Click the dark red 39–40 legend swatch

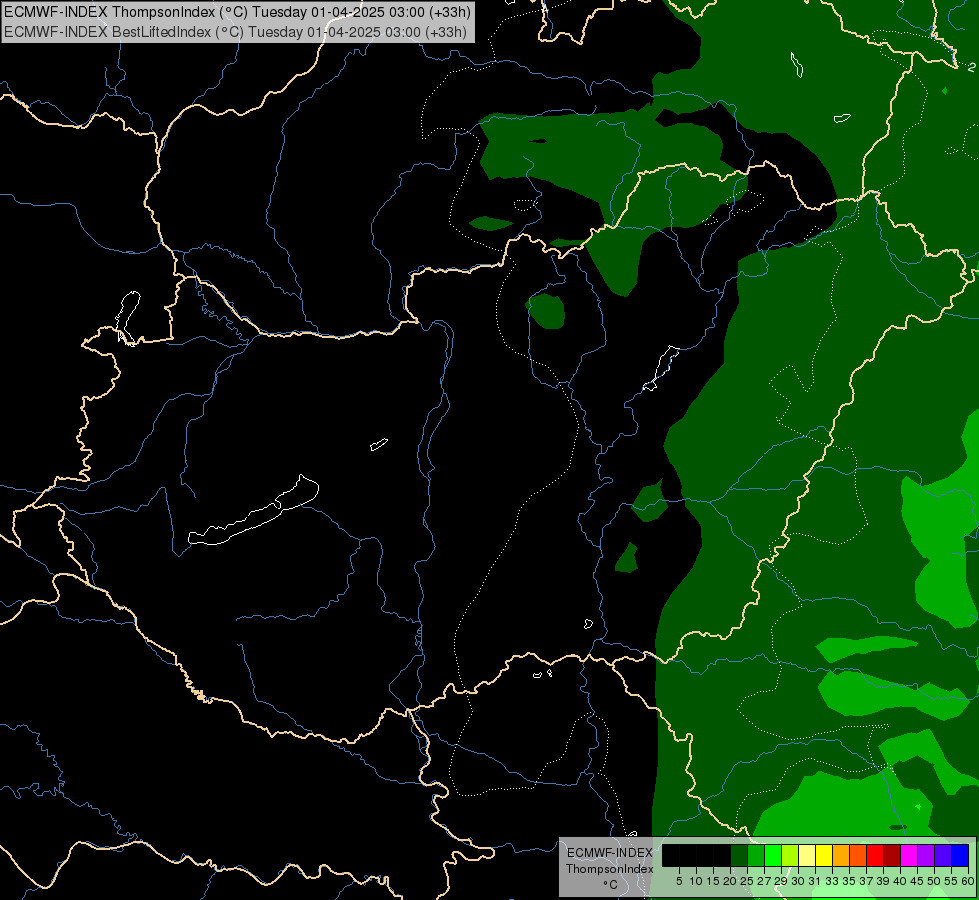[892, 855]
